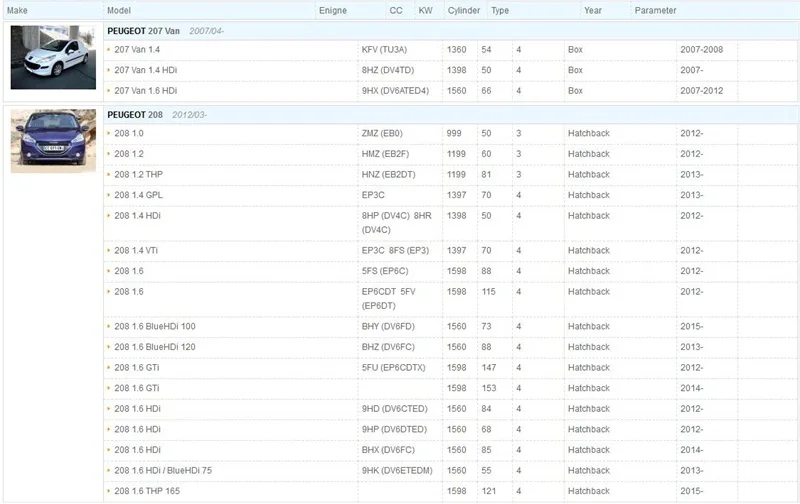Click the 147 kilowatt value

click(x=489, y=367)
